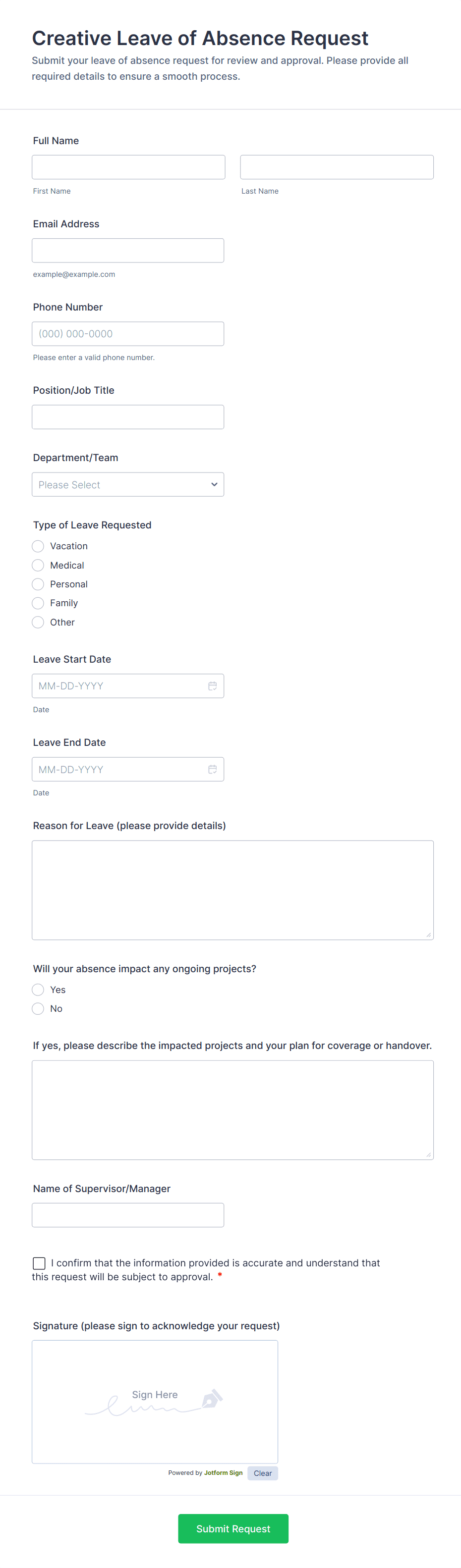
Task: Select the Vacation leave type
Action: (38, 546)
